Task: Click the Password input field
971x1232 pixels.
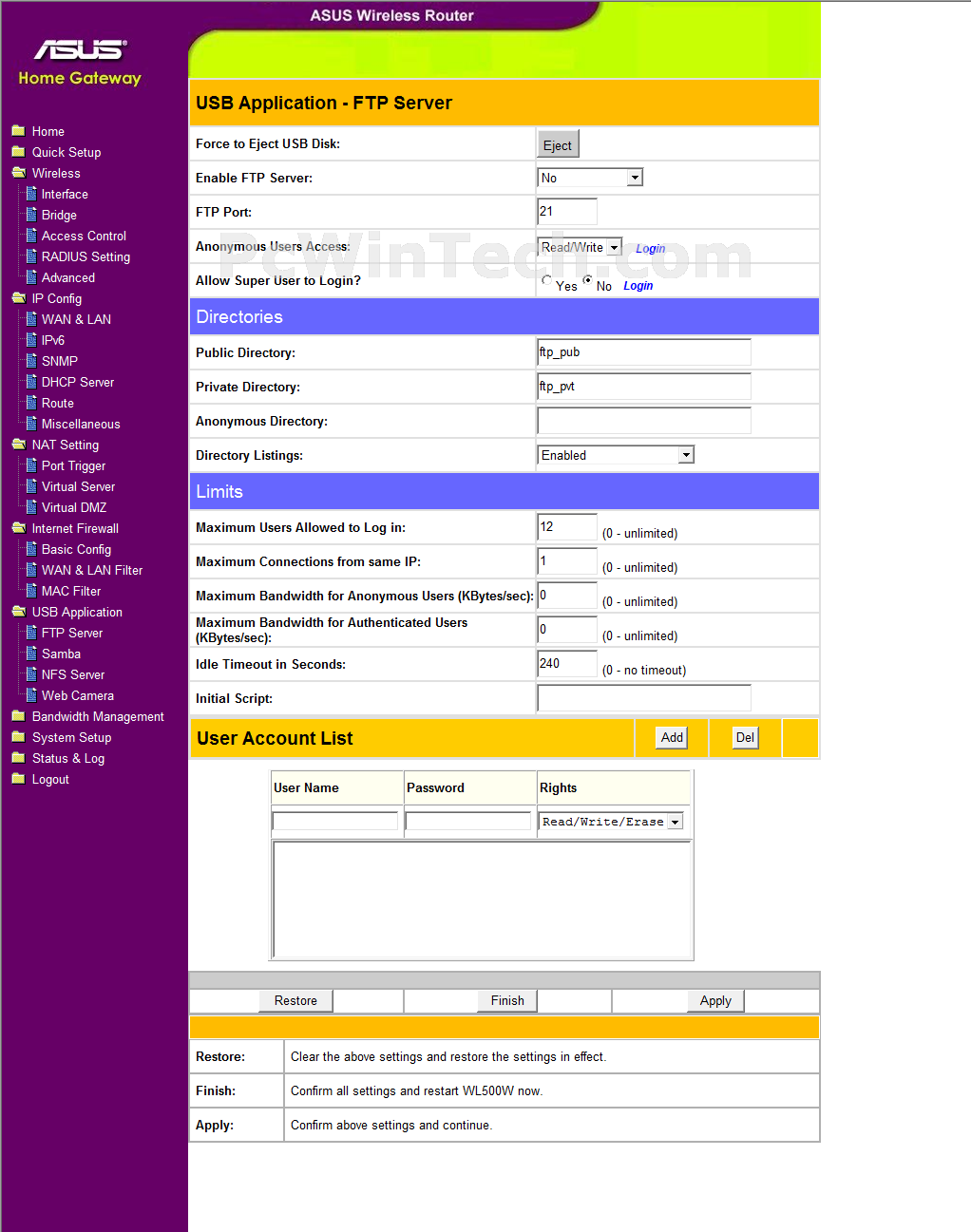Action: coord(468,821)
